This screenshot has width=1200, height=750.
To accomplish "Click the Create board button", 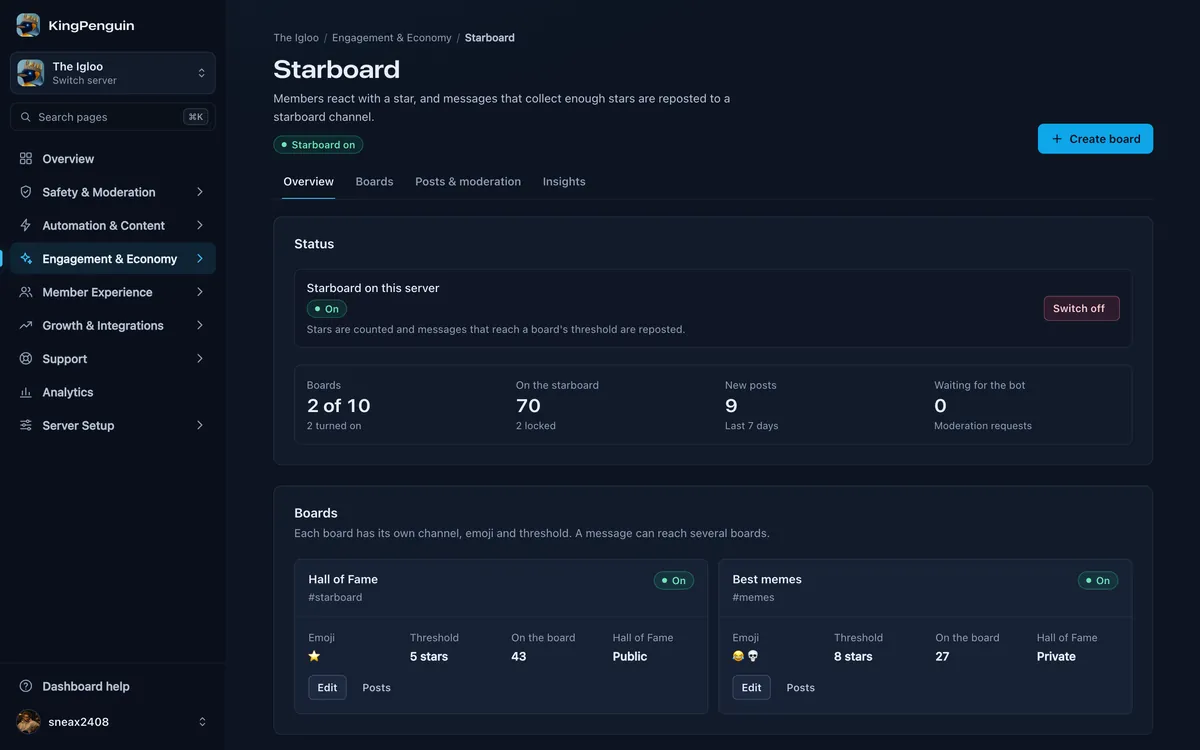I will (x=1095, y=139).
